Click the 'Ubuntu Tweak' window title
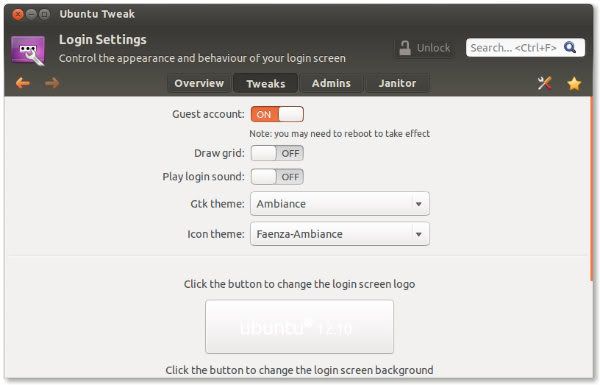The height and width of the screenshot is (385, 600). 97,14
